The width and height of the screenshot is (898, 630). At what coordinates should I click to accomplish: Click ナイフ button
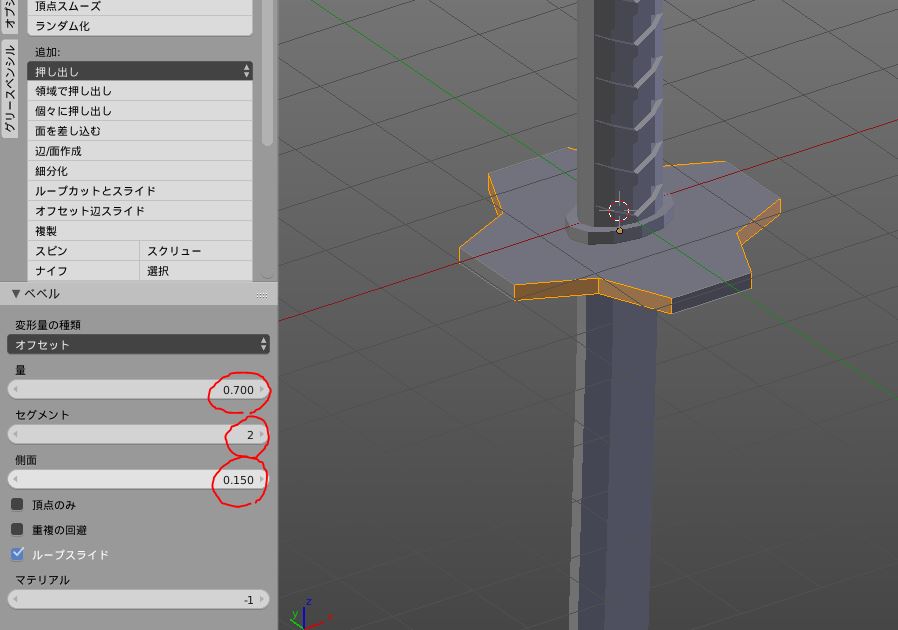(84, 271)
